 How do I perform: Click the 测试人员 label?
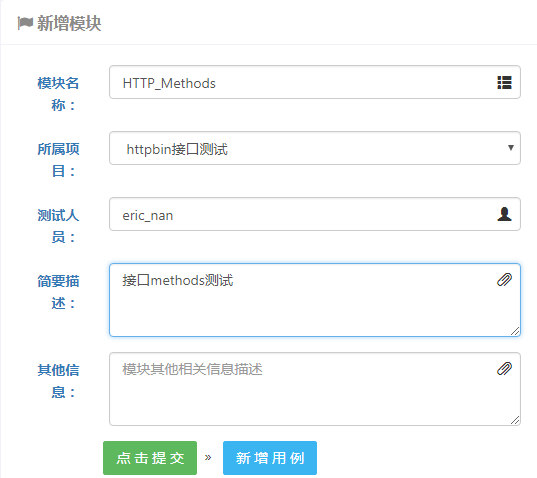(x=58, y=226)
